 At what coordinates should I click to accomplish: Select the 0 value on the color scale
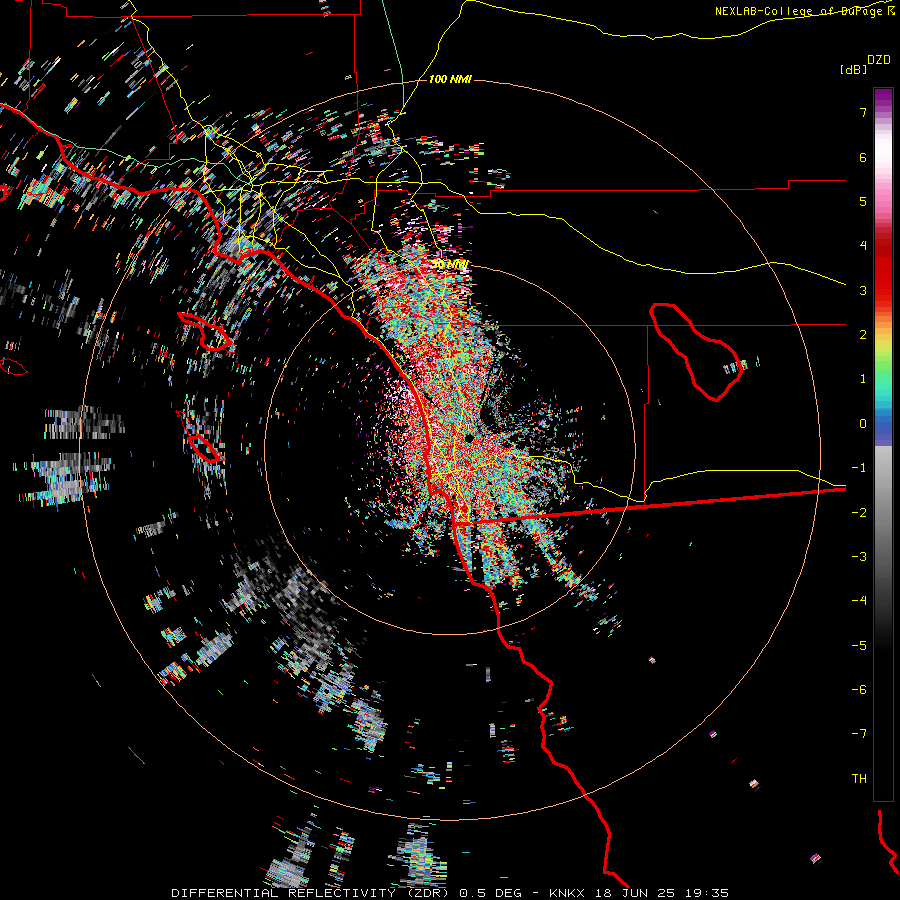863,424
